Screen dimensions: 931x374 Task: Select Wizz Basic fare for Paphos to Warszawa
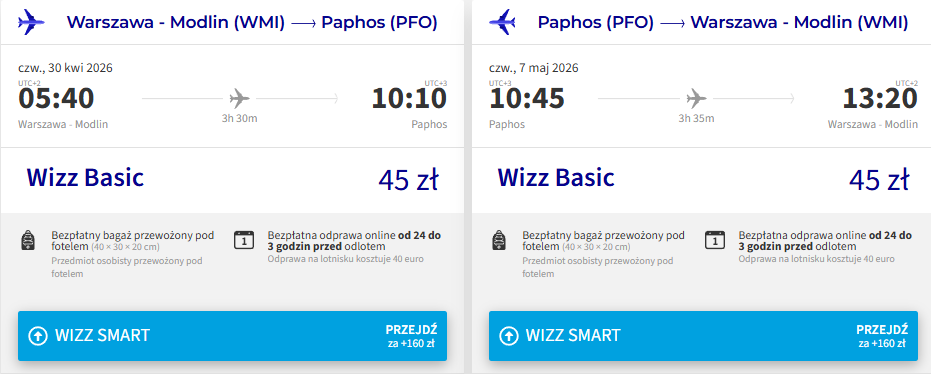click(x=556, y=178)
